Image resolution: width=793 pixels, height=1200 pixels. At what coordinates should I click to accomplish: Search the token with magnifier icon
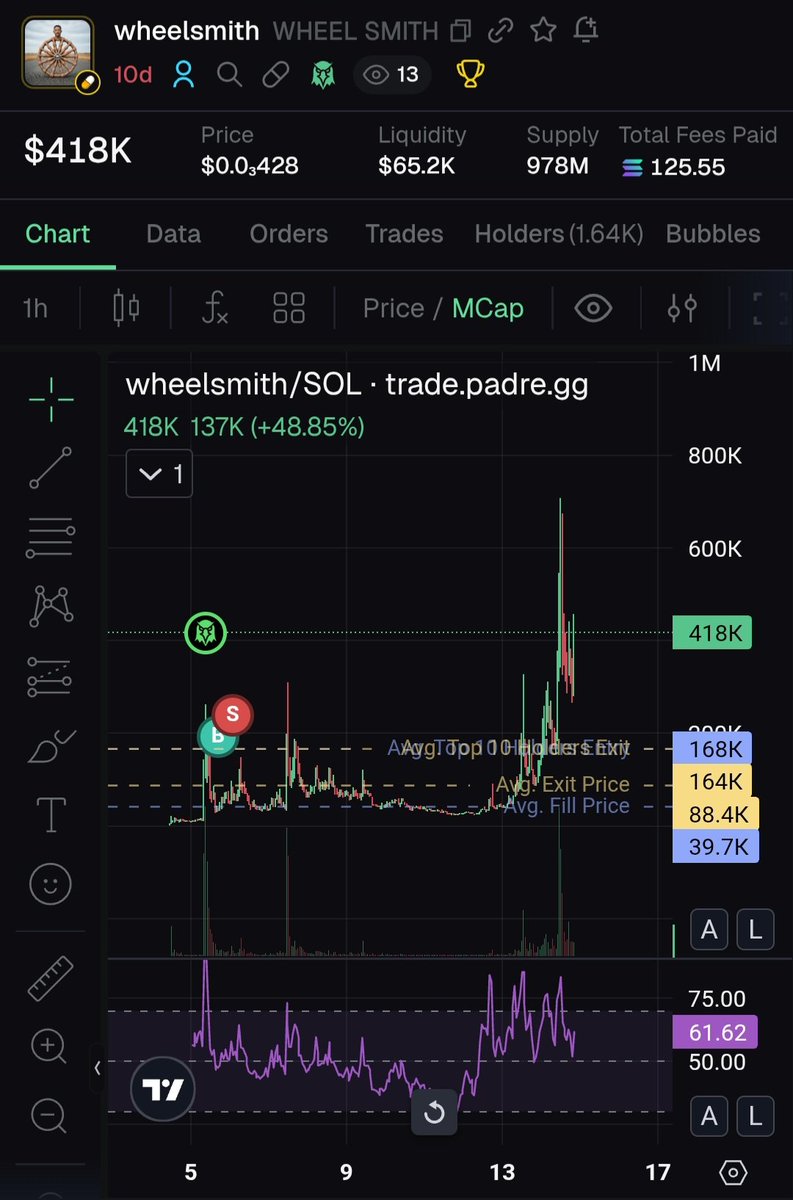pyautogui.click(x=229, y=75)
